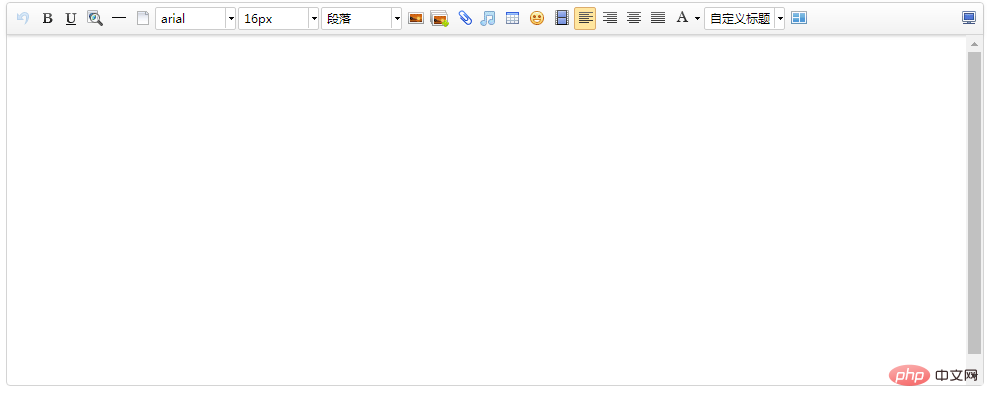This screenshot has height=408, width=988.
Task: Open the 自定义标题 custom heading dropdown
Action: tap(779, 18)
